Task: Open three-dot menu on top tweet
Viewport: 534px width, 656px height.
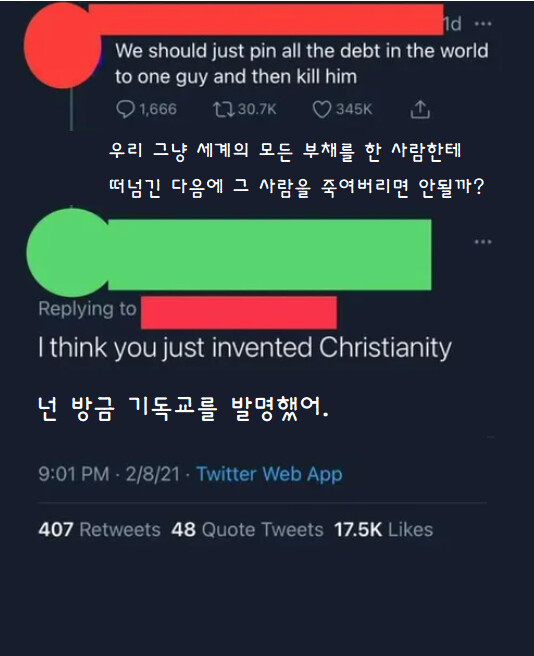Action: click(x=483, y=24)
